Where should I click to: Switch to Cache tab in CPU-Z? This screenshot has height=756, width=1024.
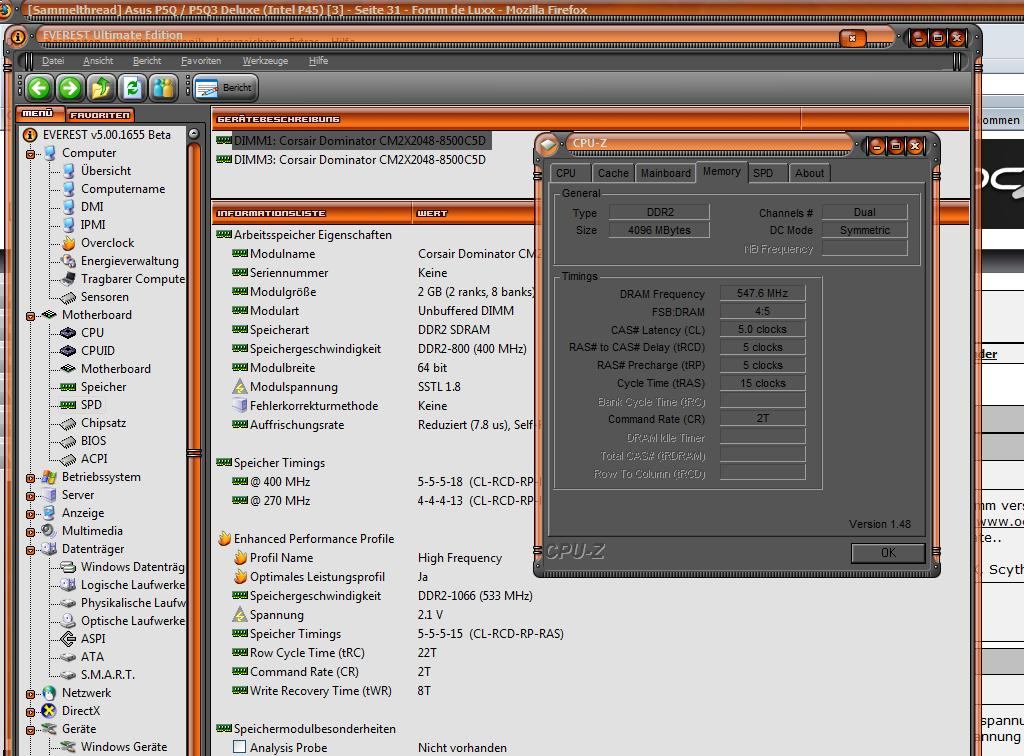[613, 173]
